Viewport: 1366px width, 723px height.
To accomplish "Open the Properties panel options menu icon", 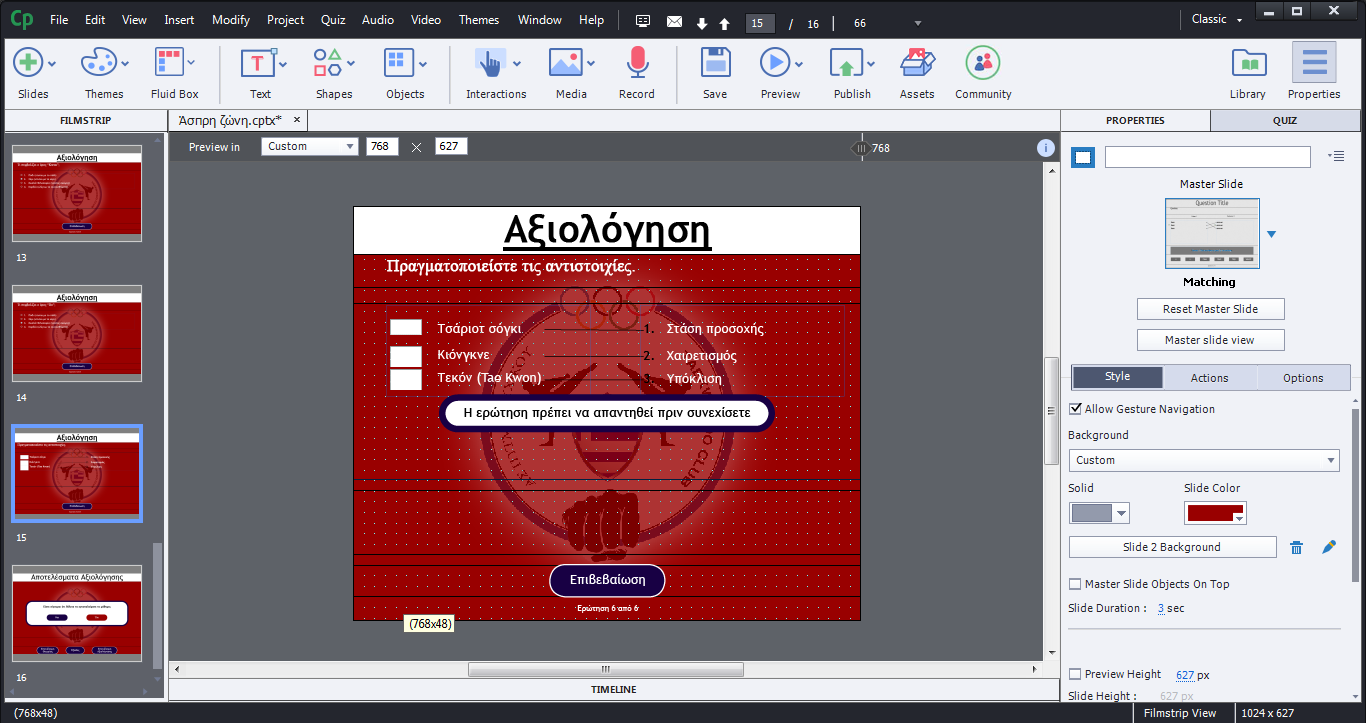I will point(1336,156).
